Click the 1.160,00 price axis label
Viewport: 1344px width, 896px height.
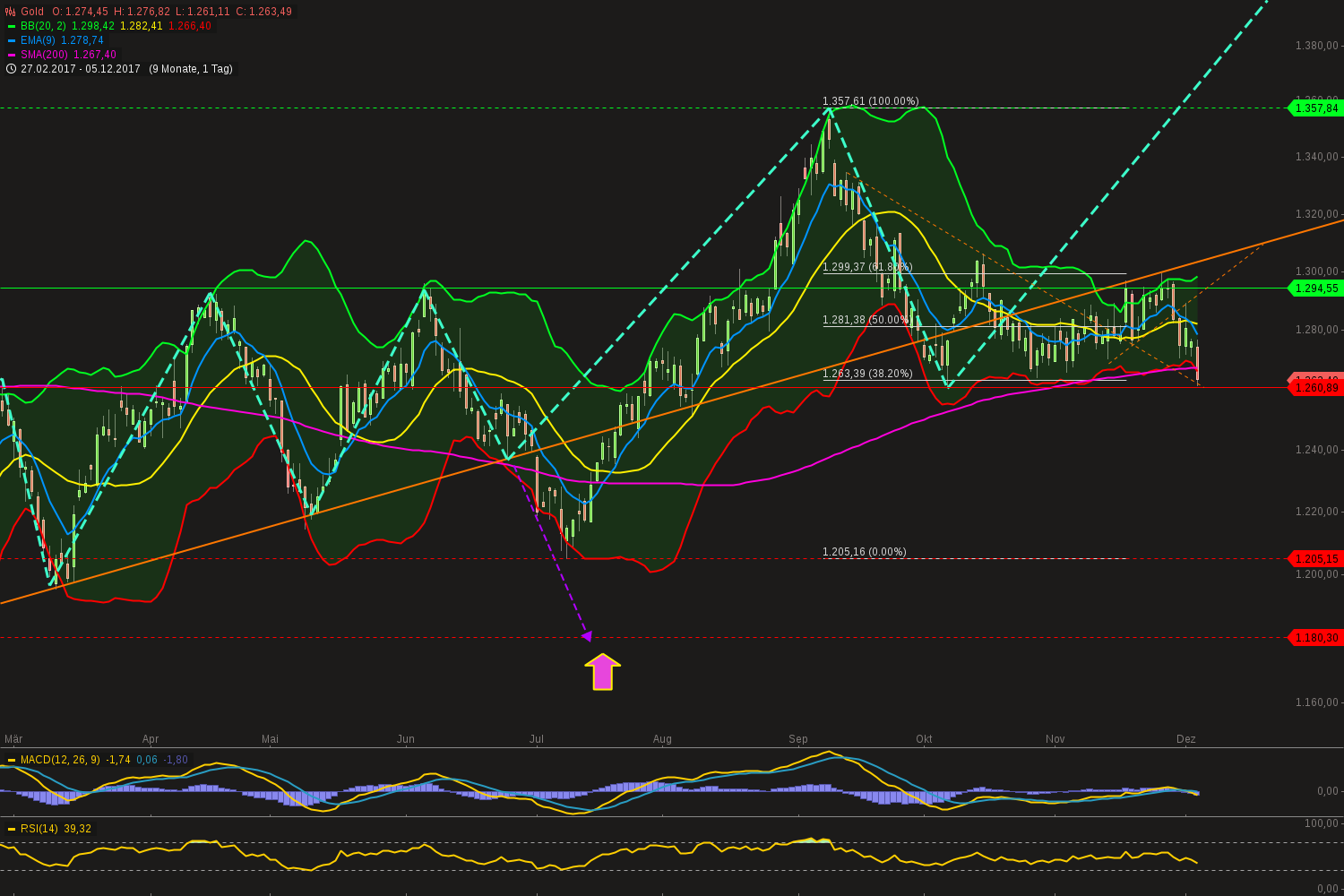[x=1317, y=702]
